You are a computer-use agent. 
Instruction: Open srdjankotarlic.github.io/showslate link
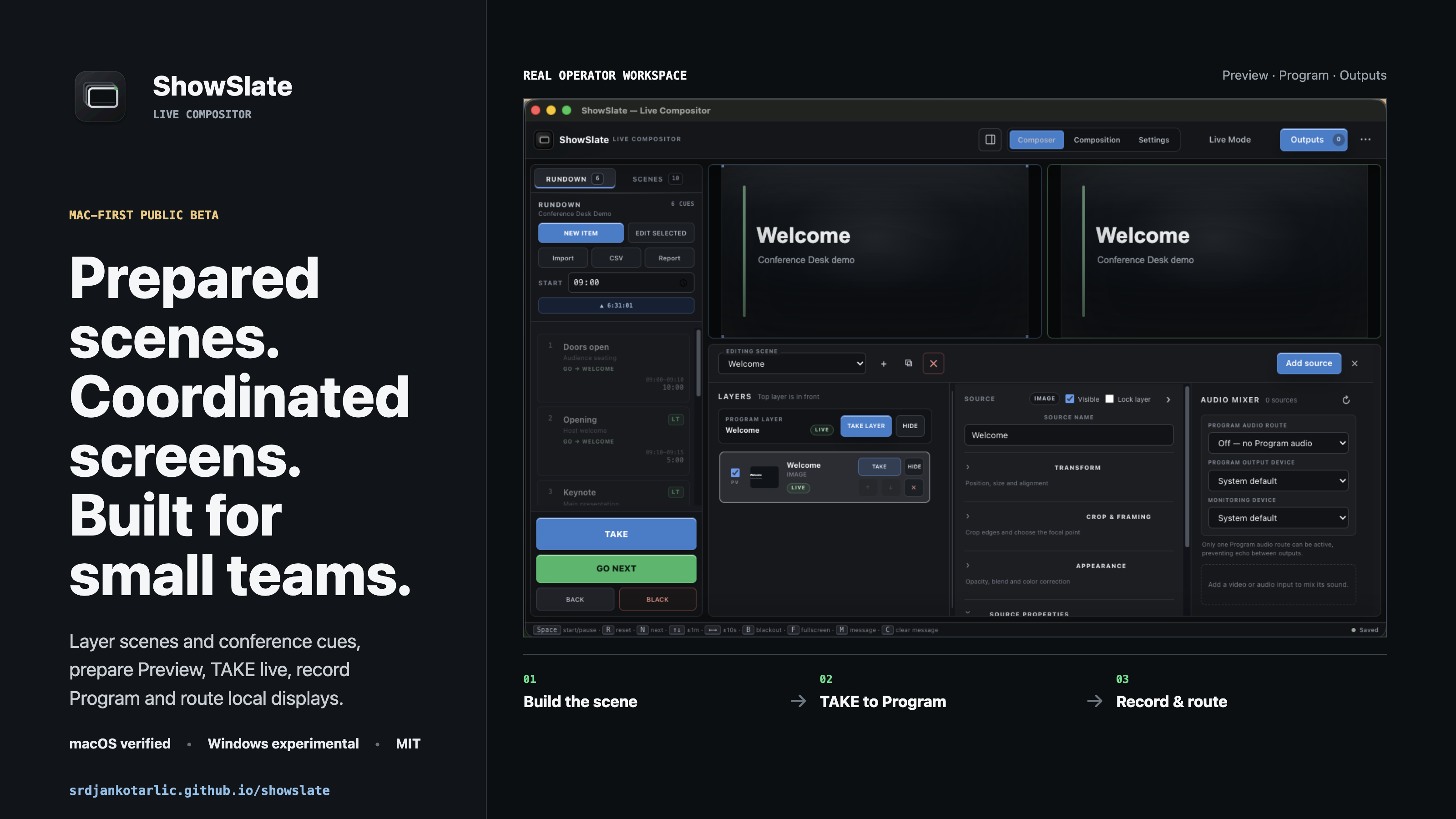(200, 791)
